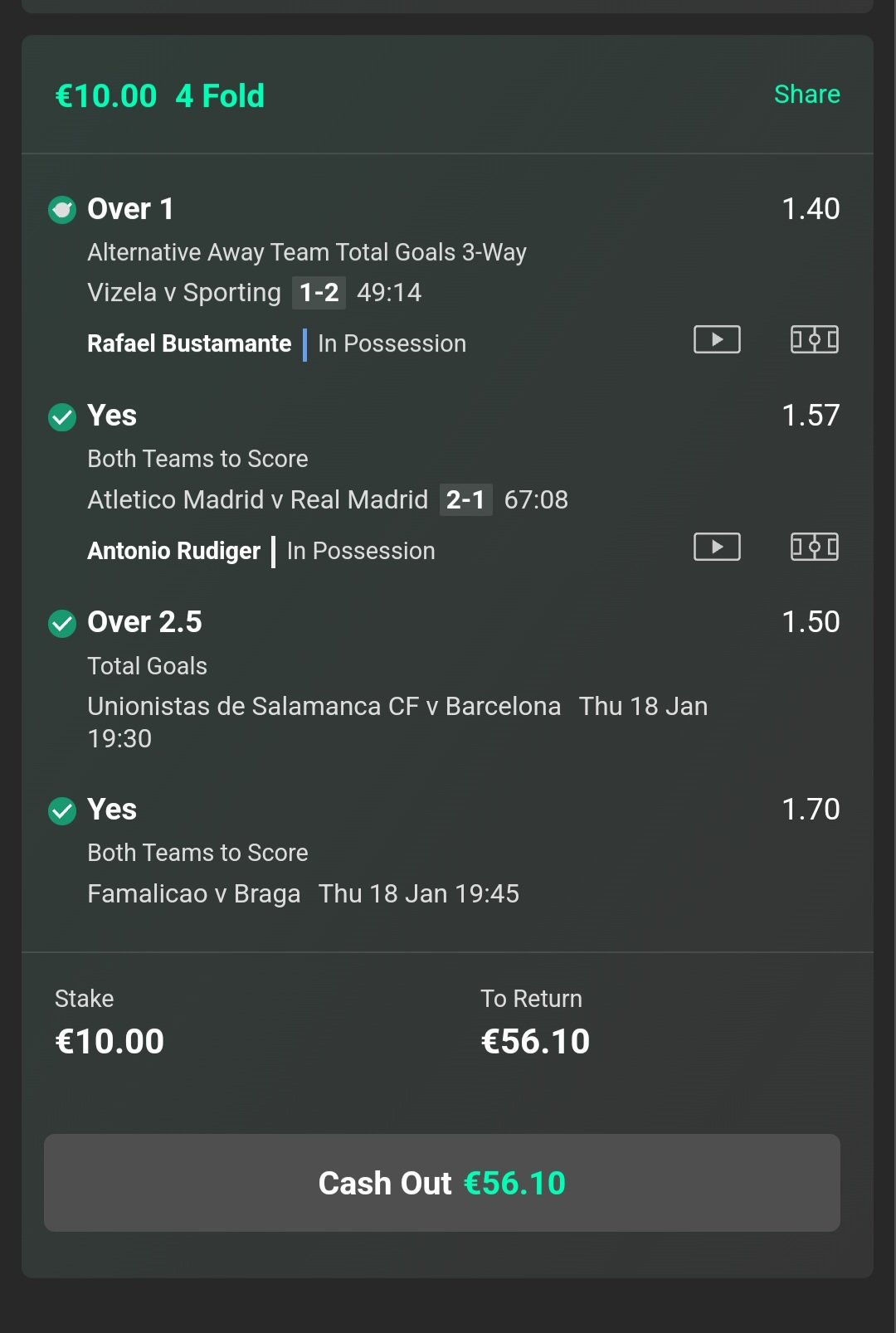
Task: Click green check icon beside Over 2.5
Action: click(x=62, y=623)
